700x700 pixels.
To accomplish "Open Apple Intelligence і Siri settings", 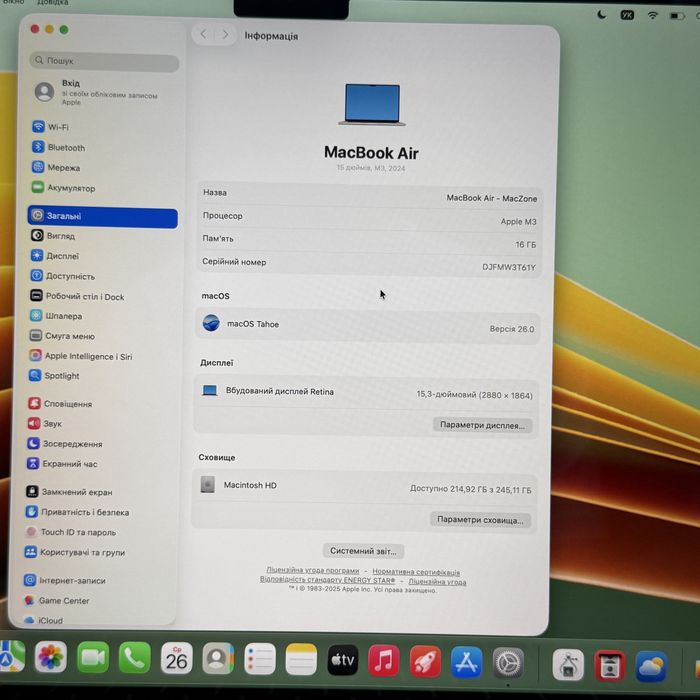I will pyautogui.click(x=81, y=356).
